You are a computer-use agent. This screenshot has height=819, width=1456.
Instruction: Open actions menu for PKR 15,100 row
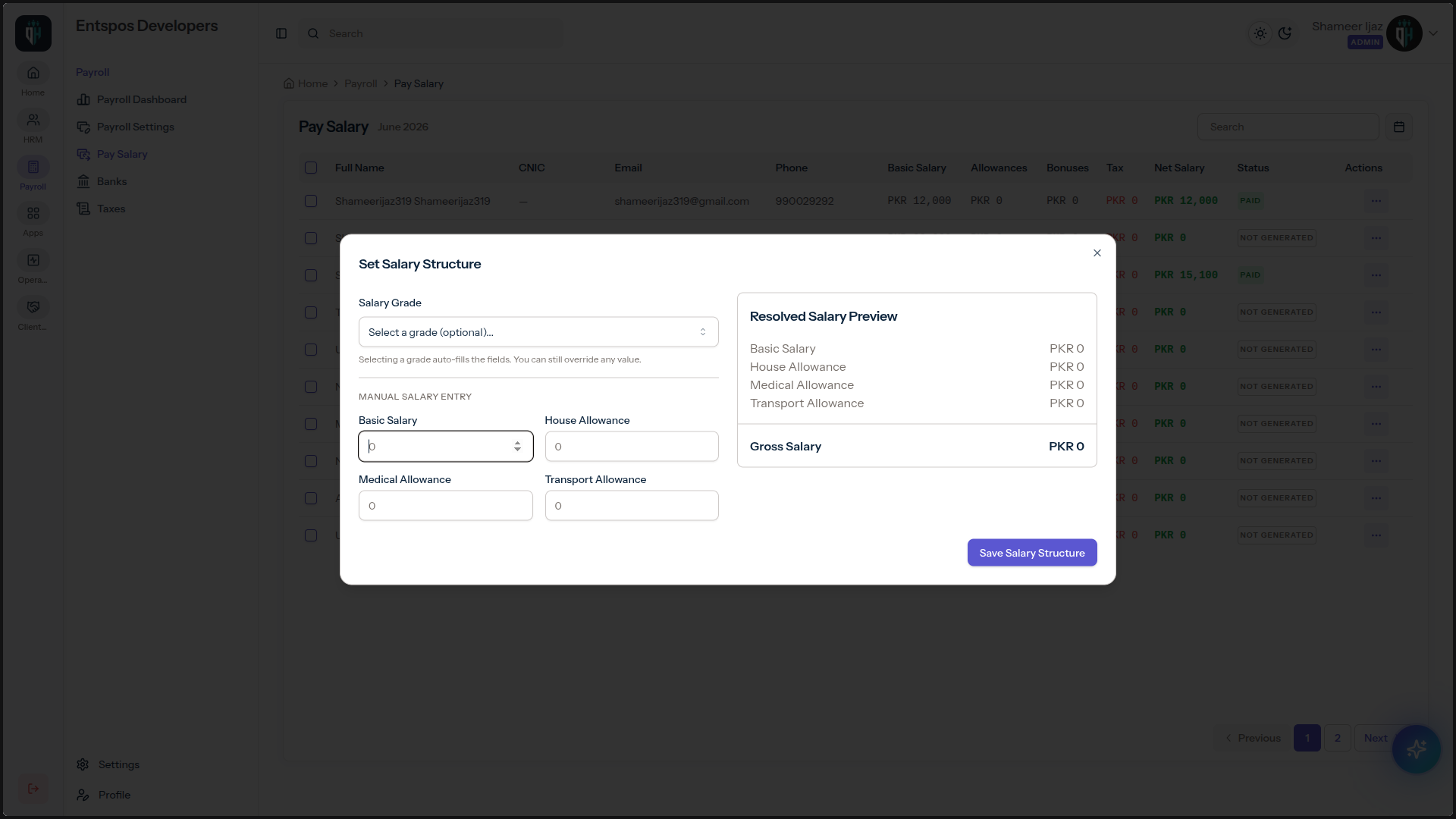pos(1376,275)
